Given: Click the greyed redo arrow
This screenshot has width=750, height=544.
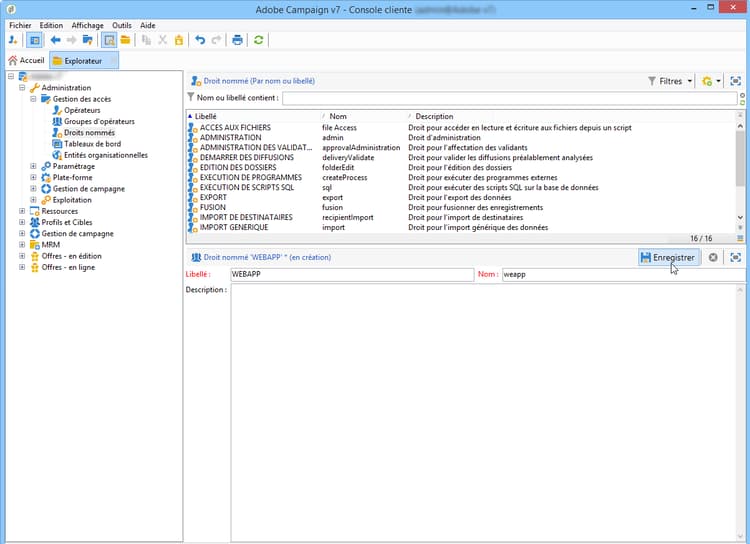Looking at the screenshot, I should (216, 40).
